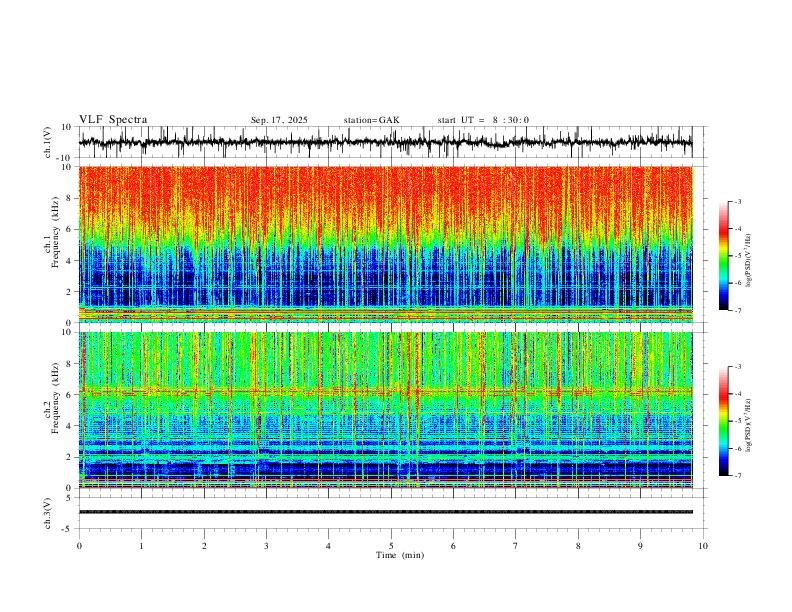Click the 'Sep. 17, 2025' date label
Viewport: 792px width, 612px height.
[x=279, y=120]
